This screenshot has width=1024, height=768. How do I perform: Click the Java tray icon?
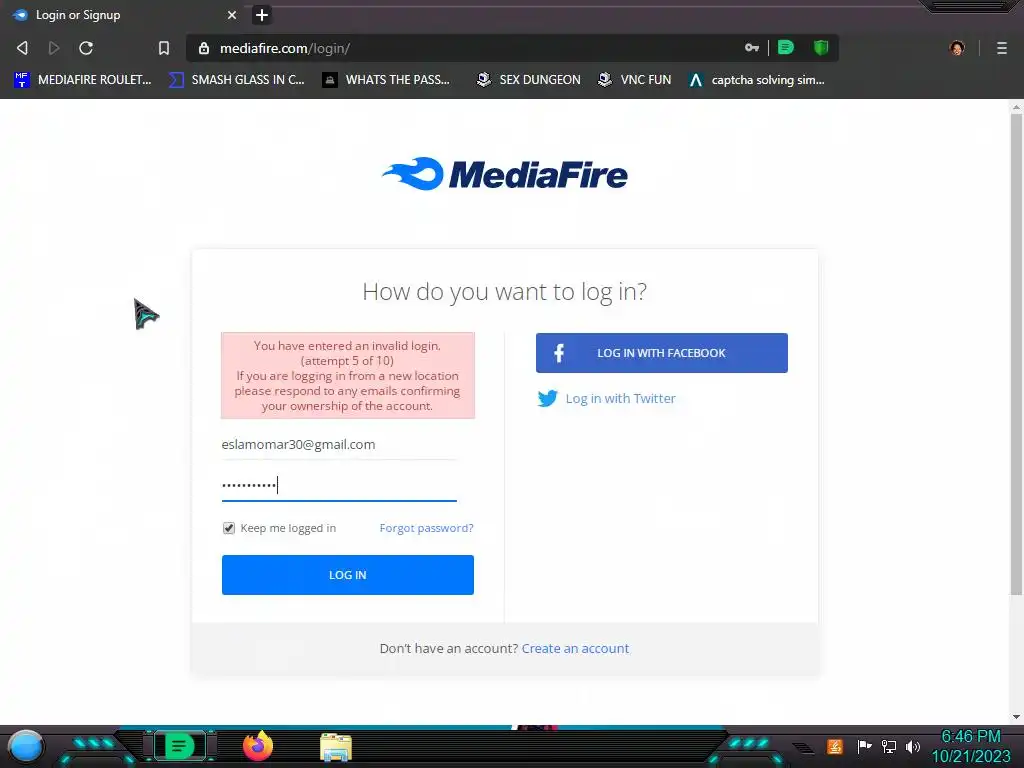835,746
